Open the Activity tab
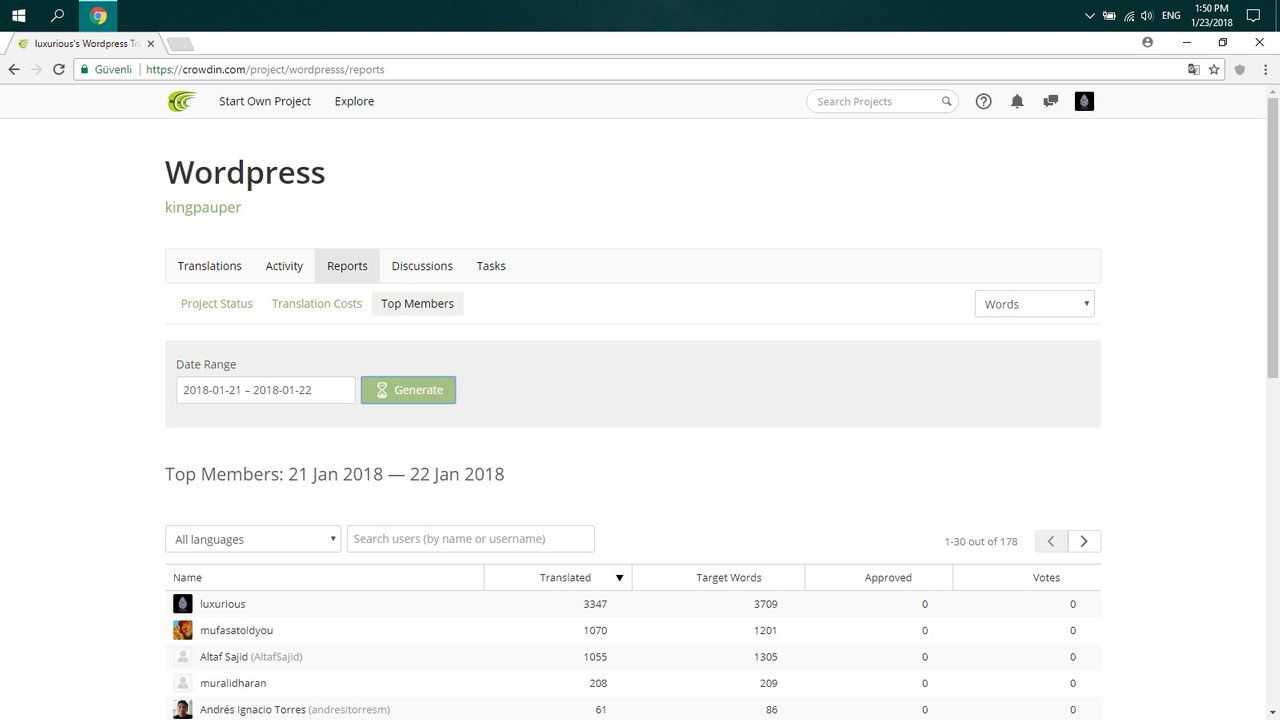 pyautogui.click(x=284, y=266)
